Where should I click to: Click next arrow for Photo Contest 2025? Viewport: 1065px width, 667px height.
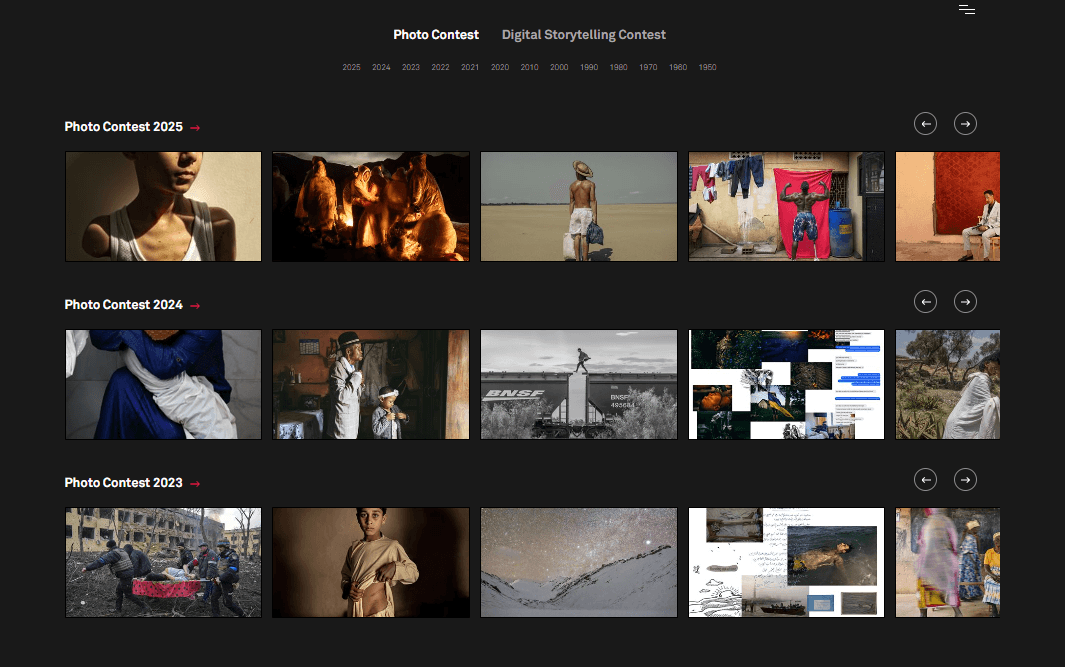pos(965,123)
